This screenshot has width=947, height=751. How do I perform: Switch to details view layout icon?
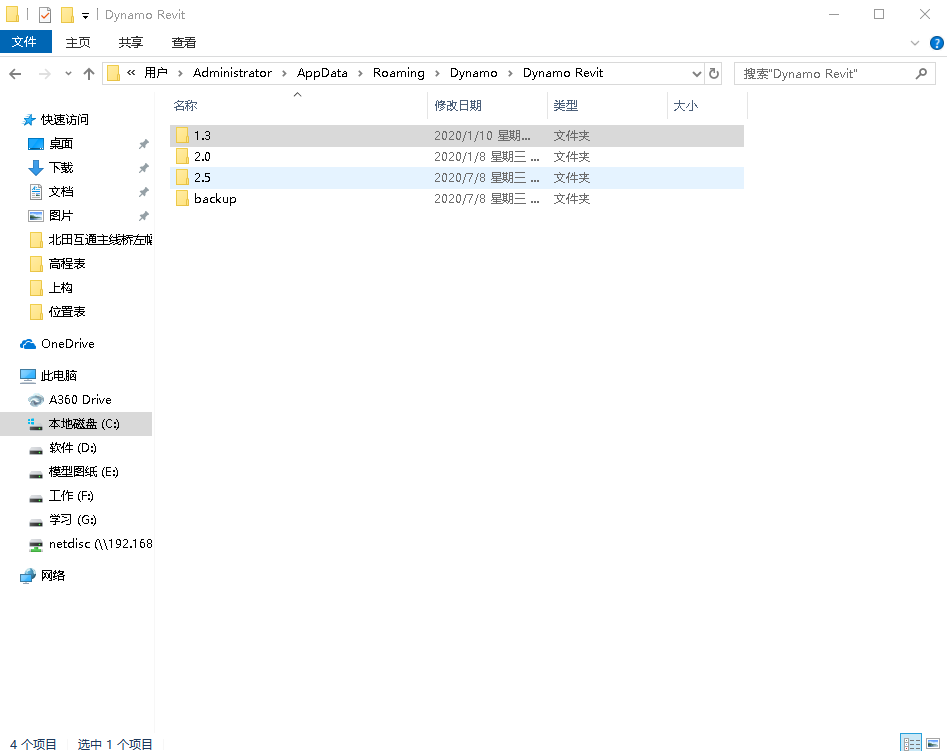(x=911, y=743)
